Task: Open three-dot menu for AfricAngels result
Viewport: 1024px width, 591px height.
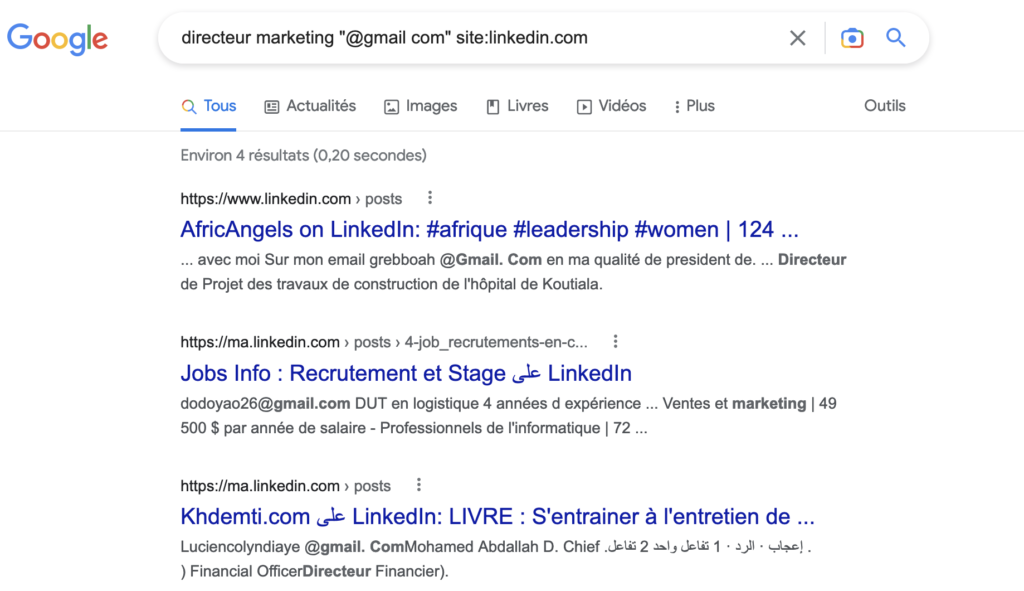Action: (x=430, y=198)
